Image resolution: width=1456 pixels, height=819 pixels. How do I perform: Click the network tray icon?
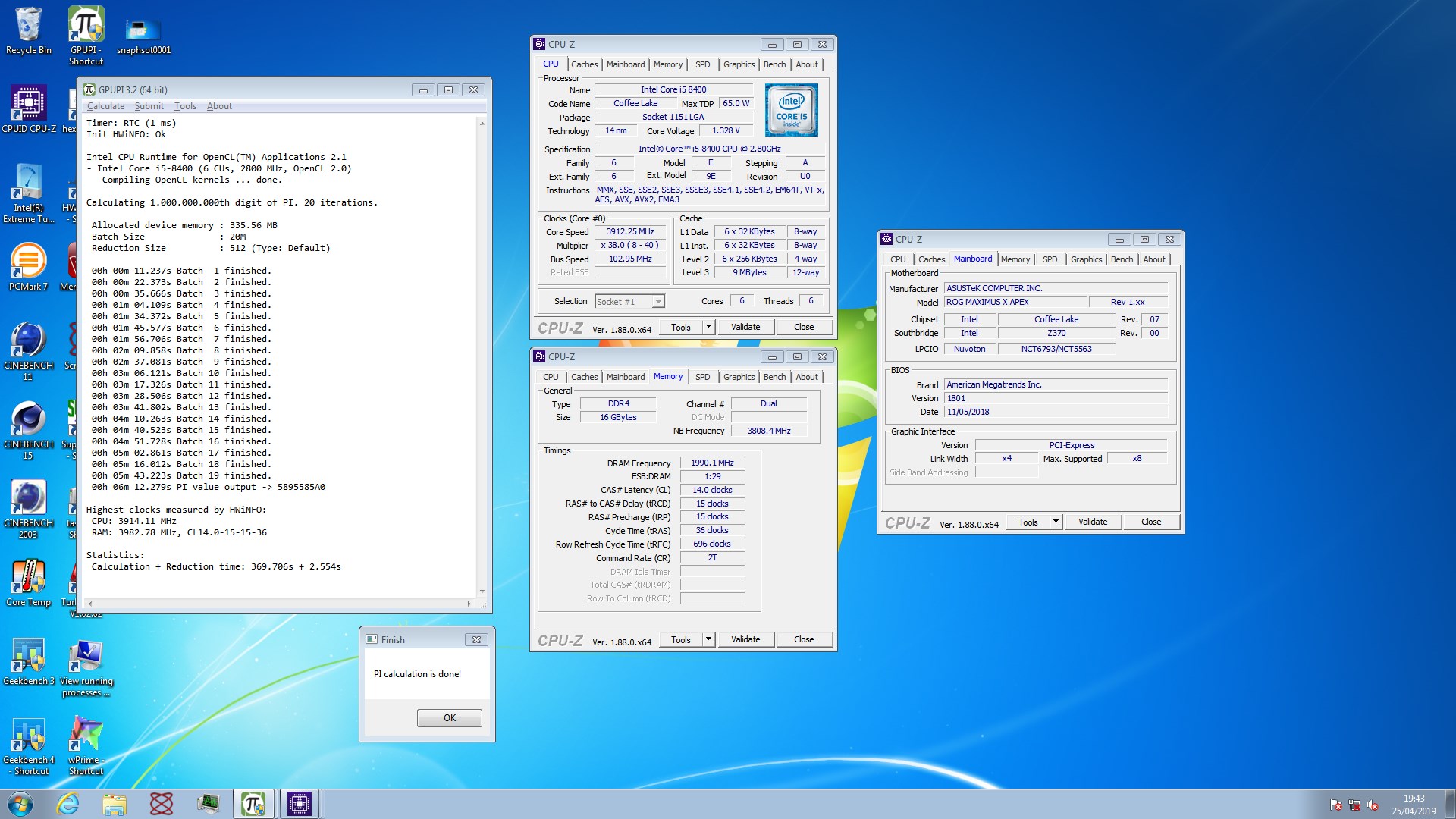[x=1354, y=805]
